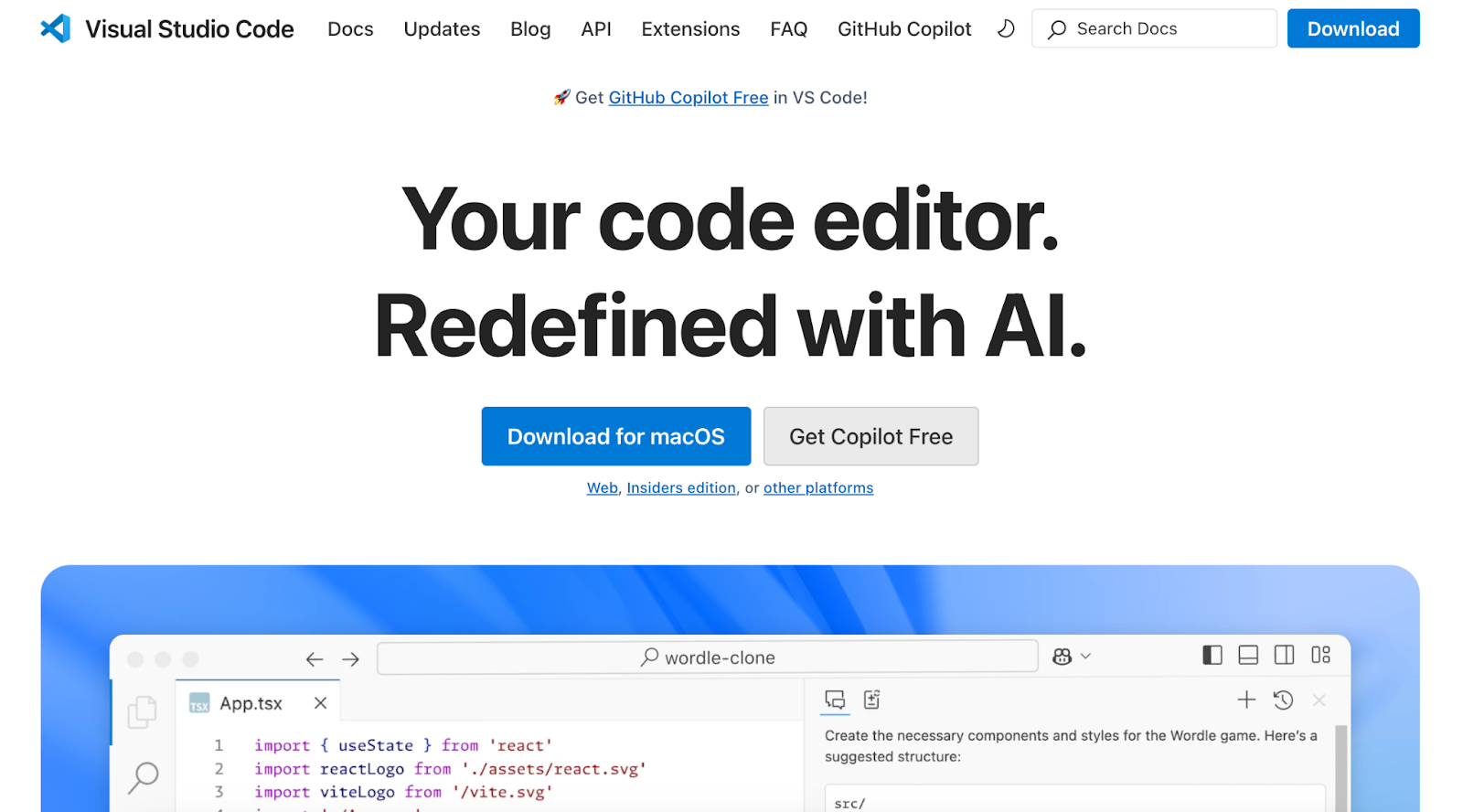Expand the Copilot dropdown chevron
Screen dimensions: 1463x812
1086,657
